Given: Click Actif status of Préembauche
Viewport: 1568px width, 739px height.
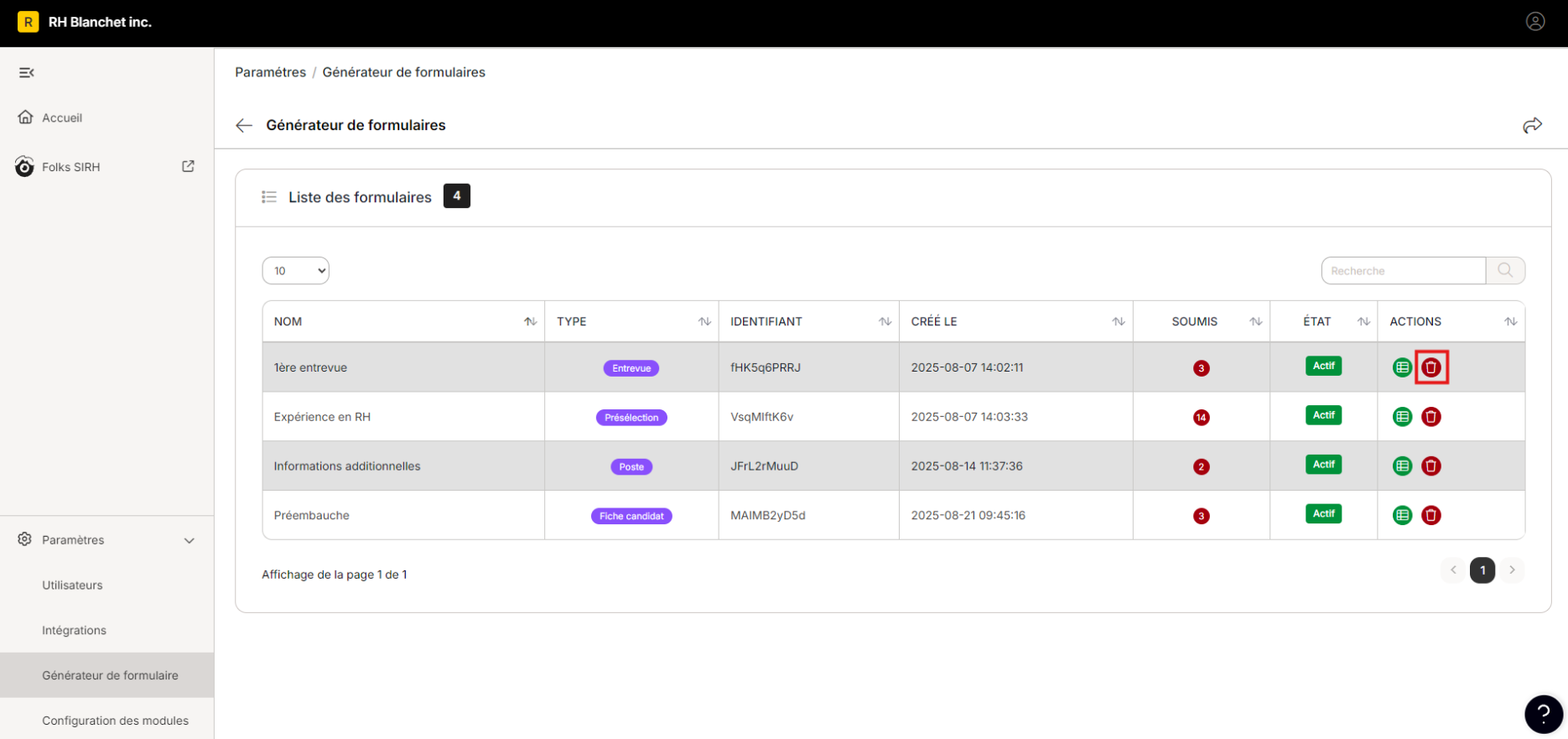Looking at the screenshot, I should tap(1324, 513).
